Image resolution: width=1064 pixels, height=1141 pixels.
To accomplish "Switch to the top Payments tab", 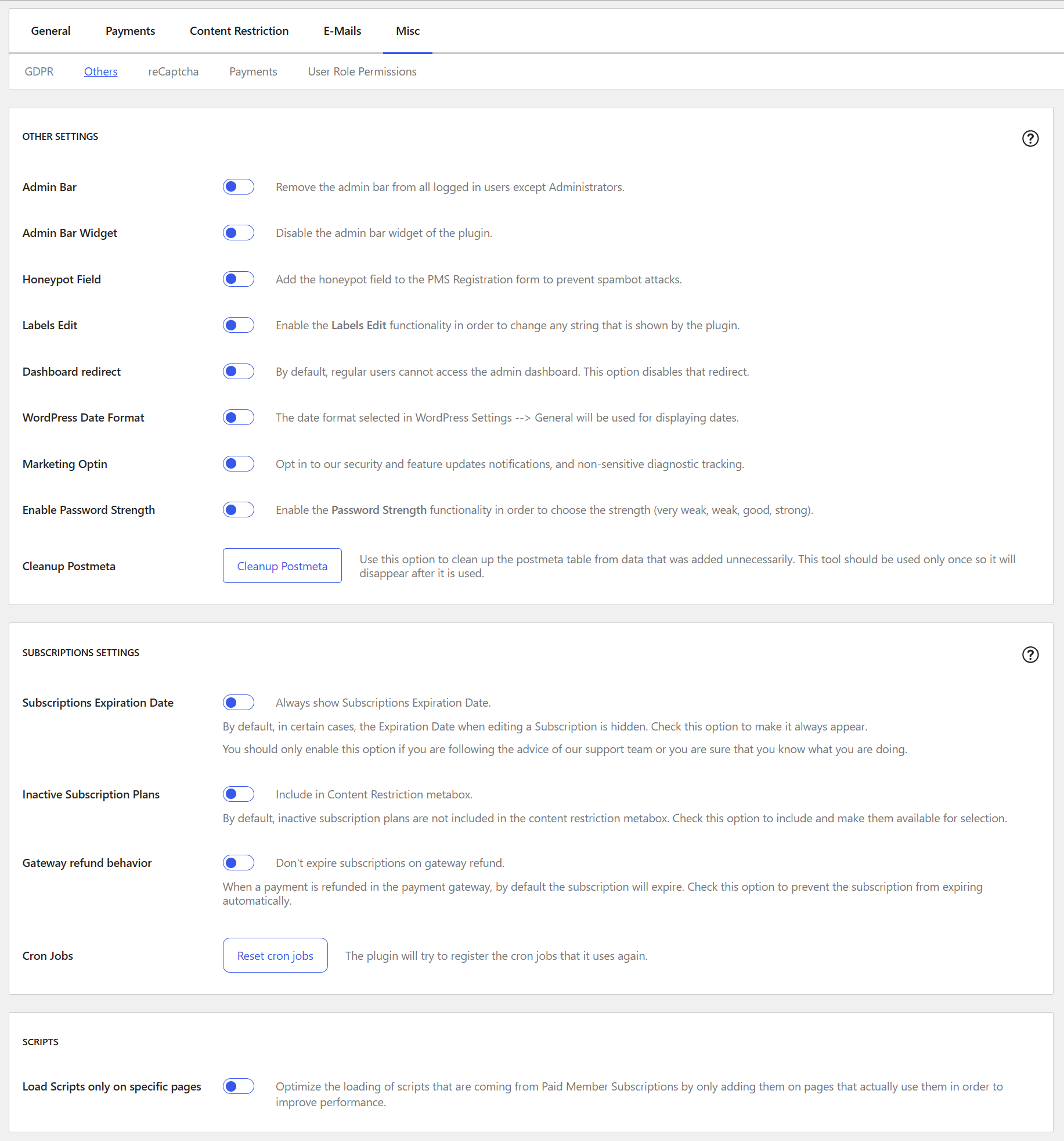I will [130, 31].
